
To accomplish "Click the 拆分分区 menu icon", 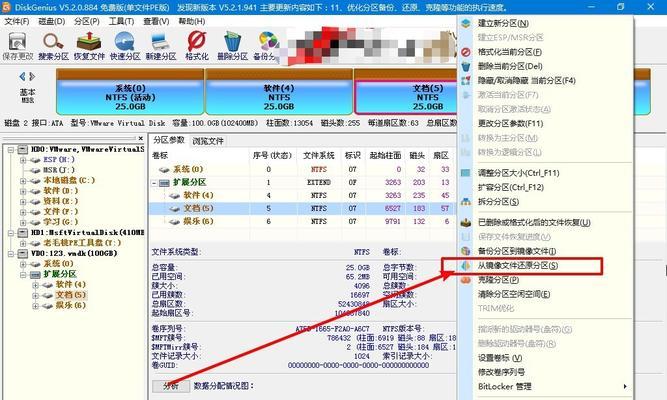I will tap(466, 202).
